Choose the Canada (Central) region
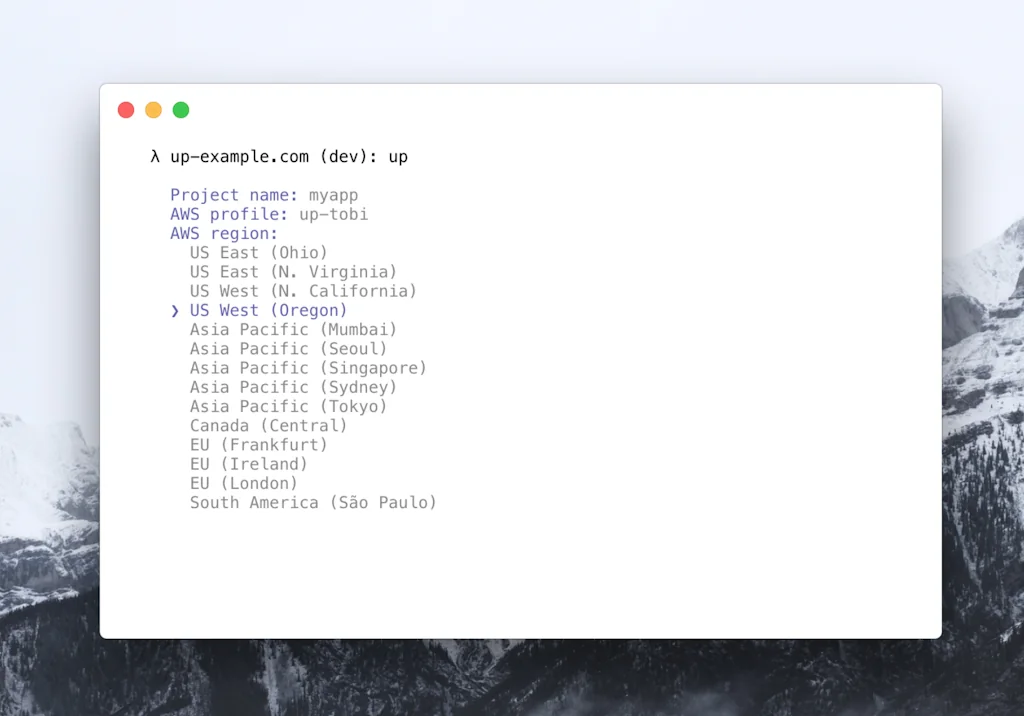The width and height of the screenshot is (1024, 716). [x=268, y=425]
